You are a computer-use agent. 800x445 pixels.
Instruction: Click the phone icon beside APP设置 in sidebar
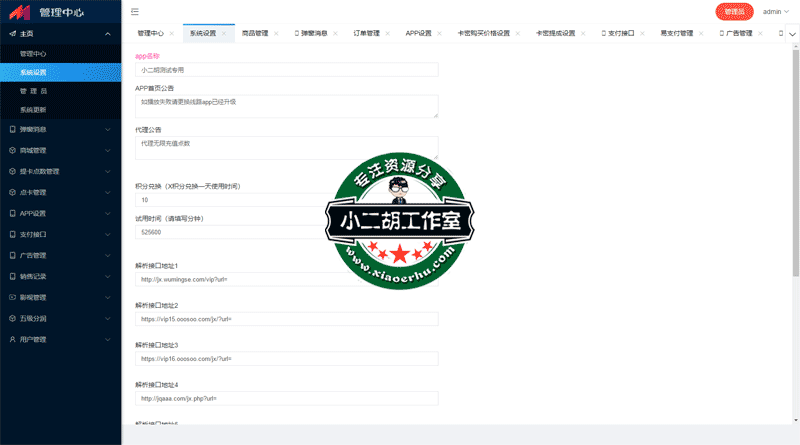[x=13, y=213]
